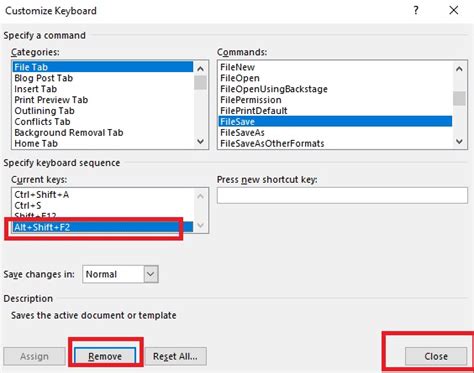This screenshot has height=373, width=474.
Task: Click Commands list scrollbar thumb
Action: [459, 98]
